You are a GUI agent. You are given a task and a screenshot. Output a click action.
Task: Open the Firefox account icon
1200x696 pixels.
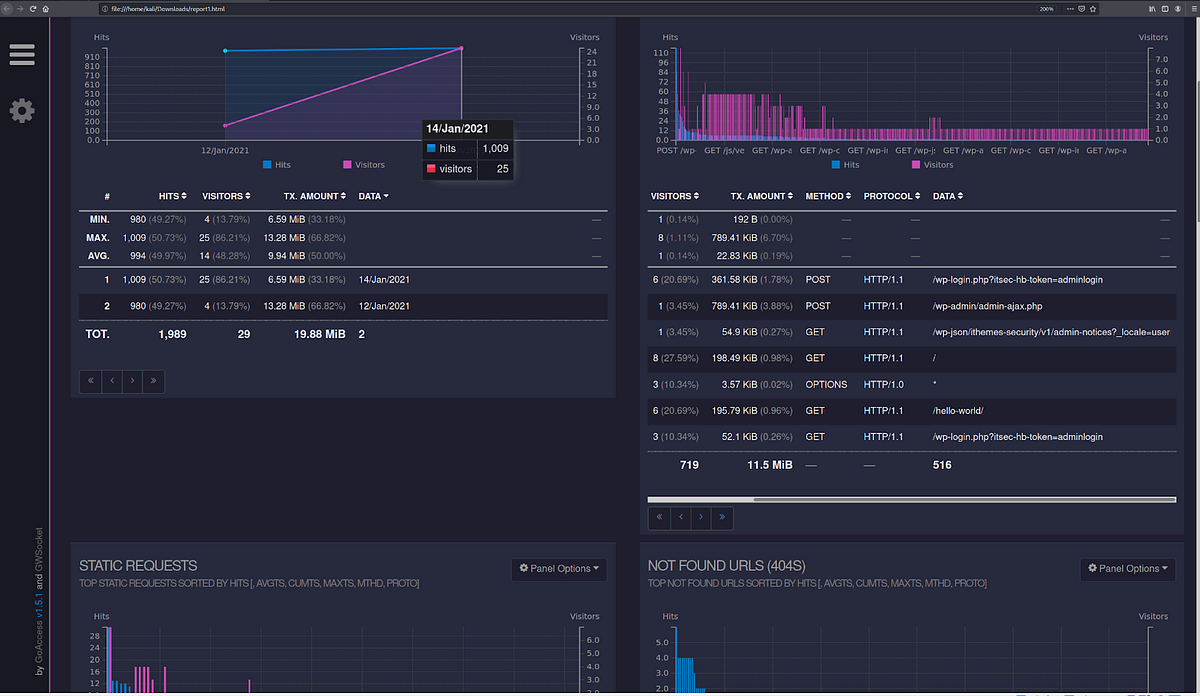[1177, 8]
